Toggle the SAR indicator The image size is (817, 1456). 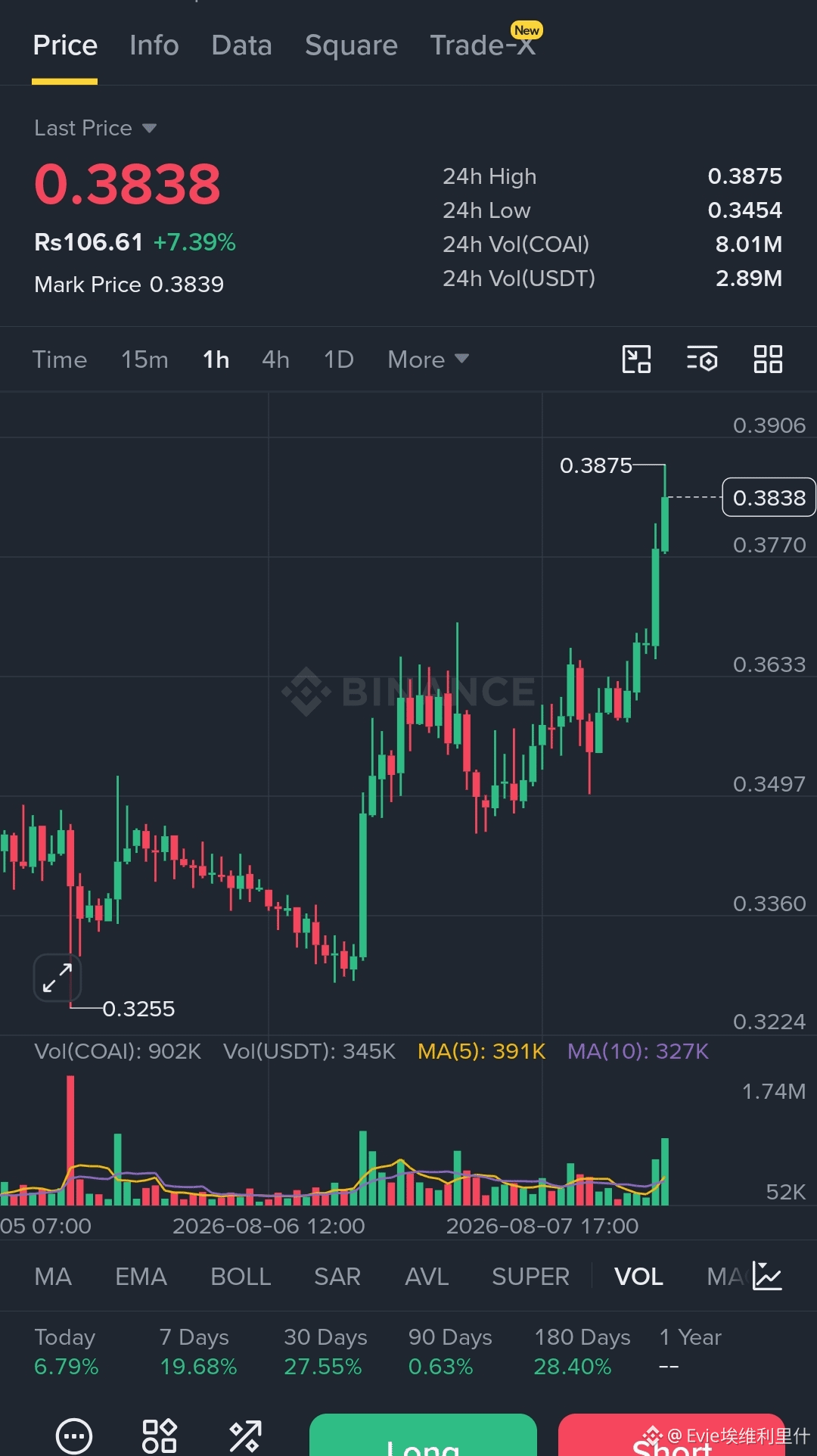click(337, 1277)
